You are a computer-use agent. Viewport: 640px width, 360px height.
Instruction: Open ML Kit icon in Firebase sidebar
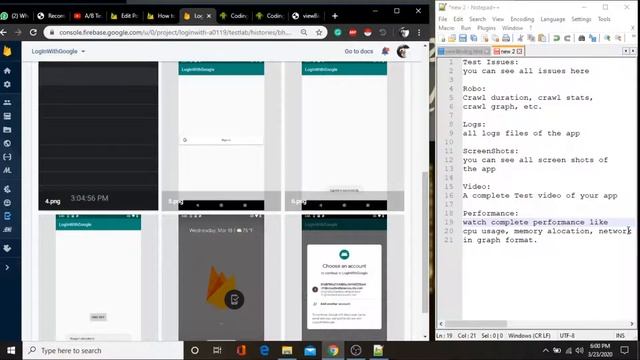(7, 170)
